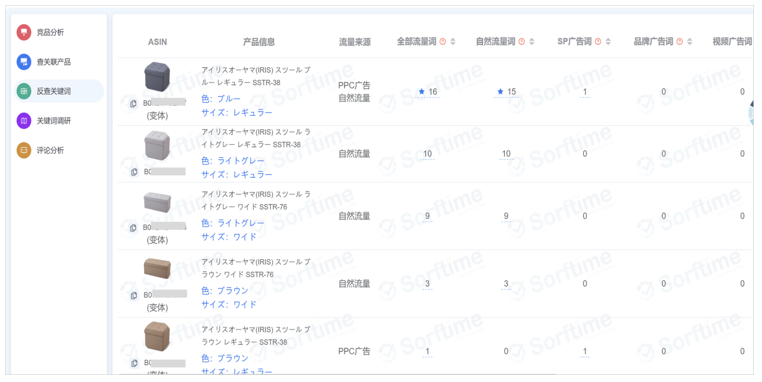Sort by 全部流量词 column arrows
762x382 pixels.
(x=453, y=42)
